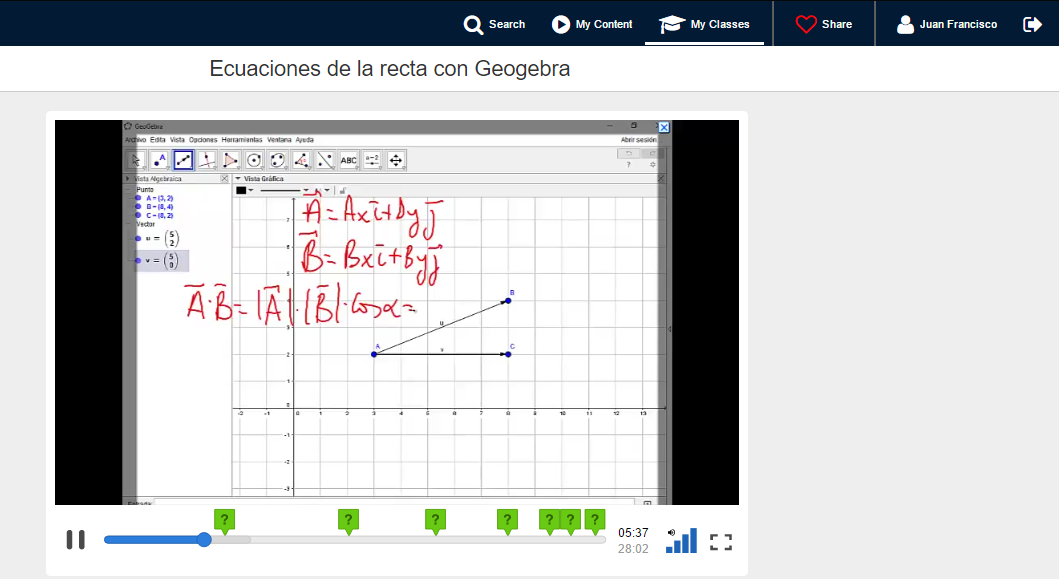1059x579 pixels.
Task: Click the 28:02 total duration text
Action: tap(633, 549)
